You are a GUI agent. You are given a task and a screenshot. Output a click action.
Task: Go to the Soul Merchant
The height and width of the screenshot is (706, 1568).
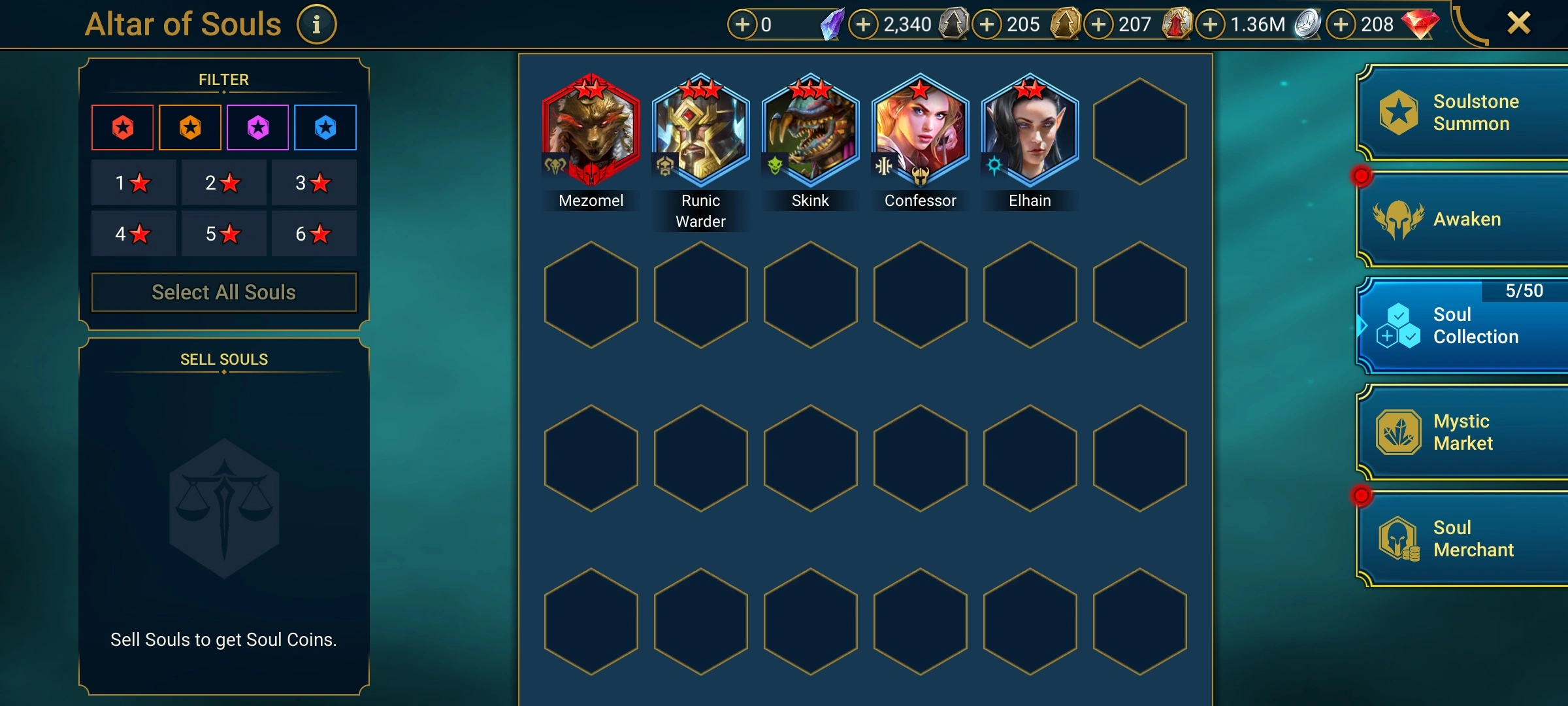tap(1463, 539)
